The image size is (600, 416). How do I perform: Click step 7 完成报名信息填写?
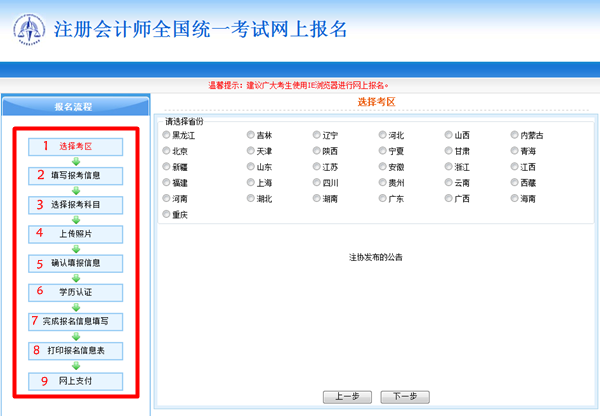pyautogui.click(x=76, y=321)
